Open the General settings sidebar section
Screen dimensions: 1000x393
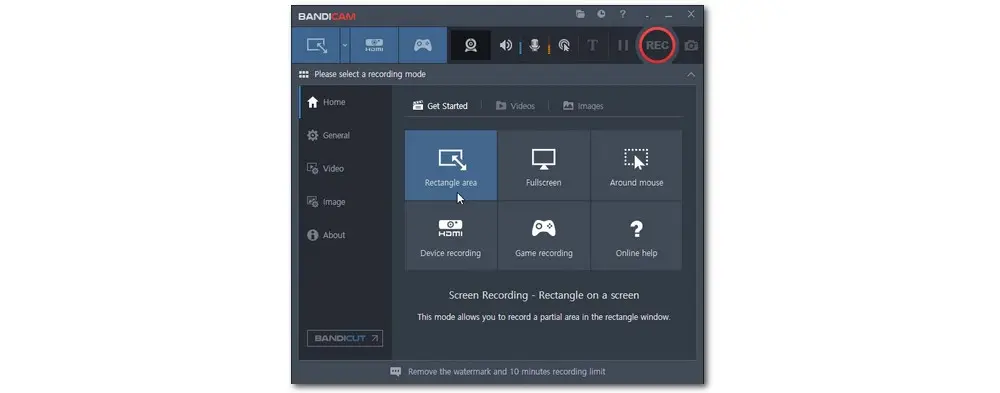tap(345, 135)
